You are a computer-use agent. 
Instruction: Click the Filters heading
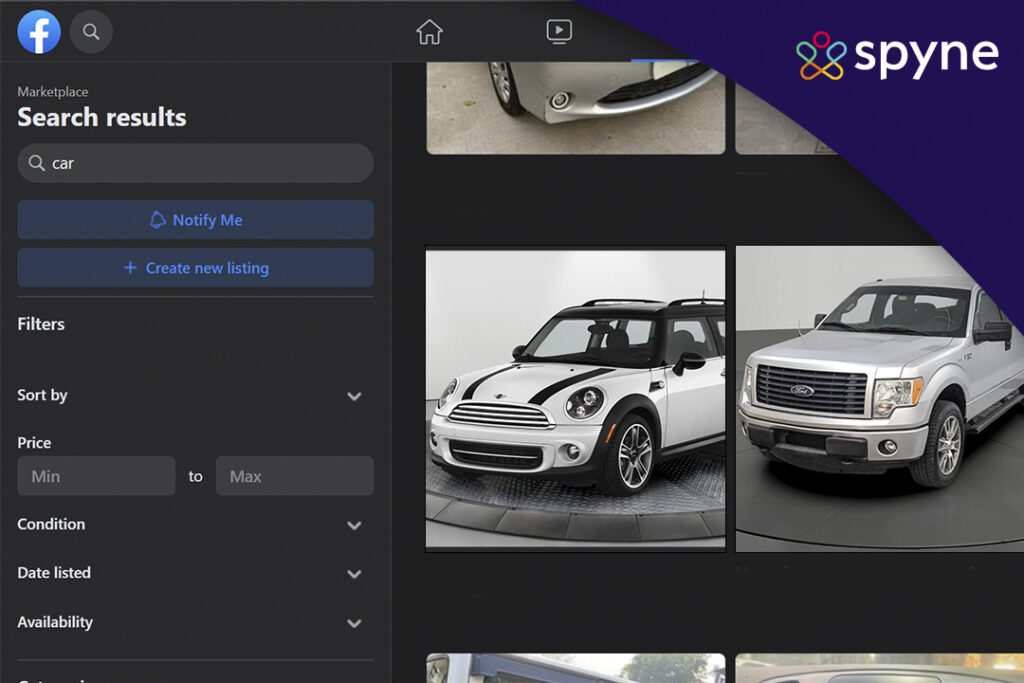tap(41, 323)
